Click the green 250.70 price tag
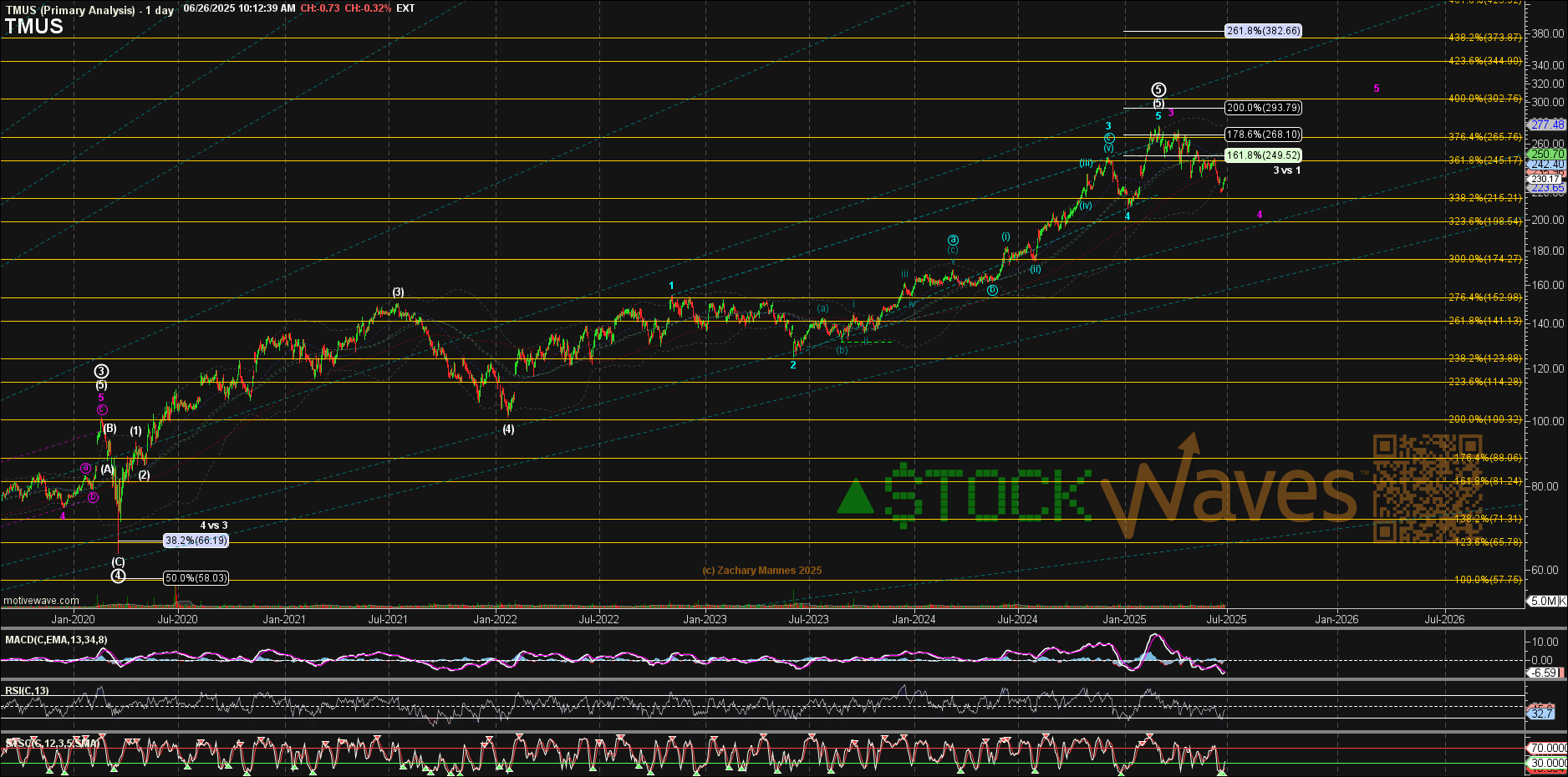1568x777 pixels. (1546, 154)
